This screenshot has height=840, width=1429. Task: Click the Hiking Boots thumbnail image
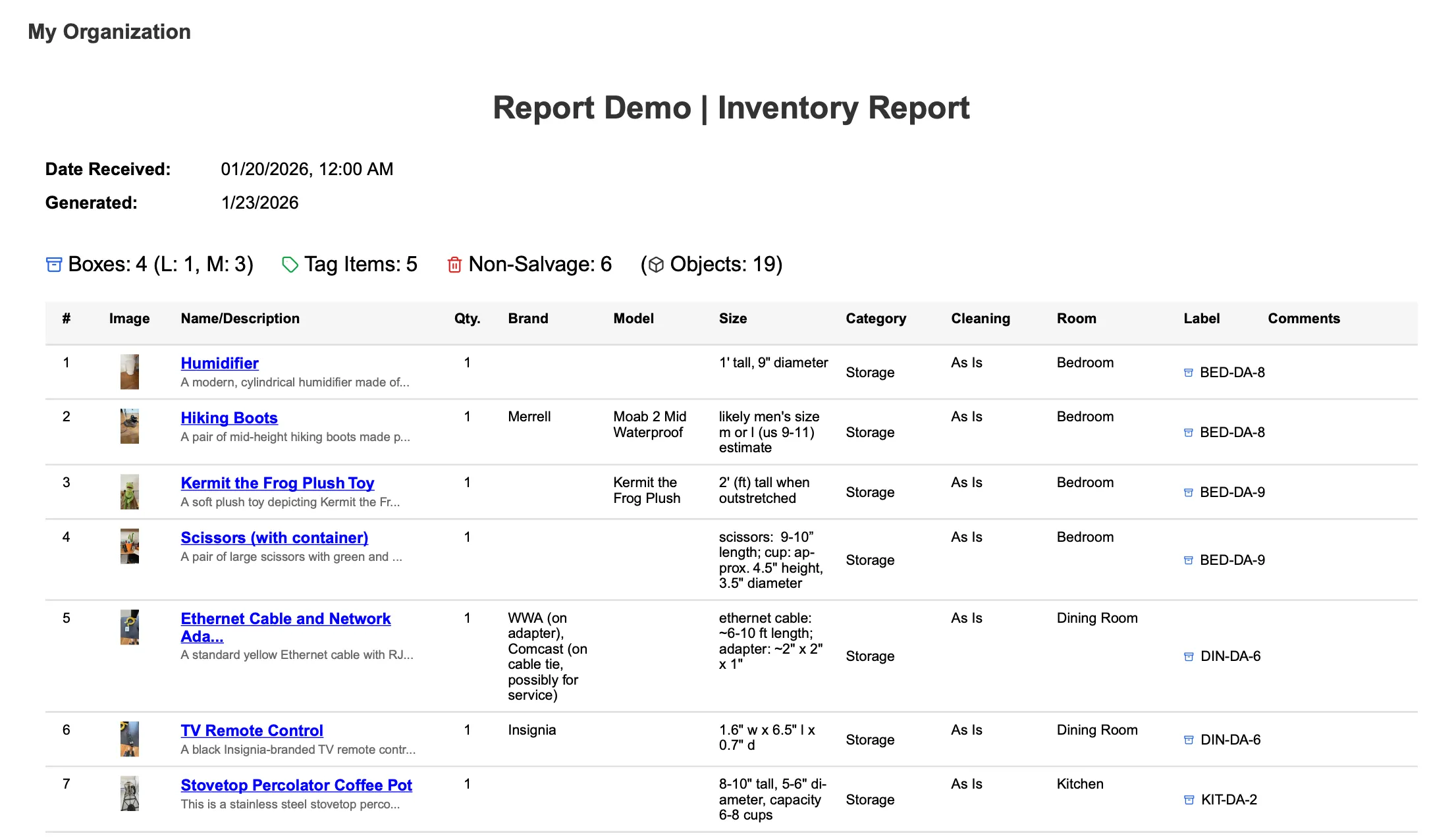(x=130, y=426)
